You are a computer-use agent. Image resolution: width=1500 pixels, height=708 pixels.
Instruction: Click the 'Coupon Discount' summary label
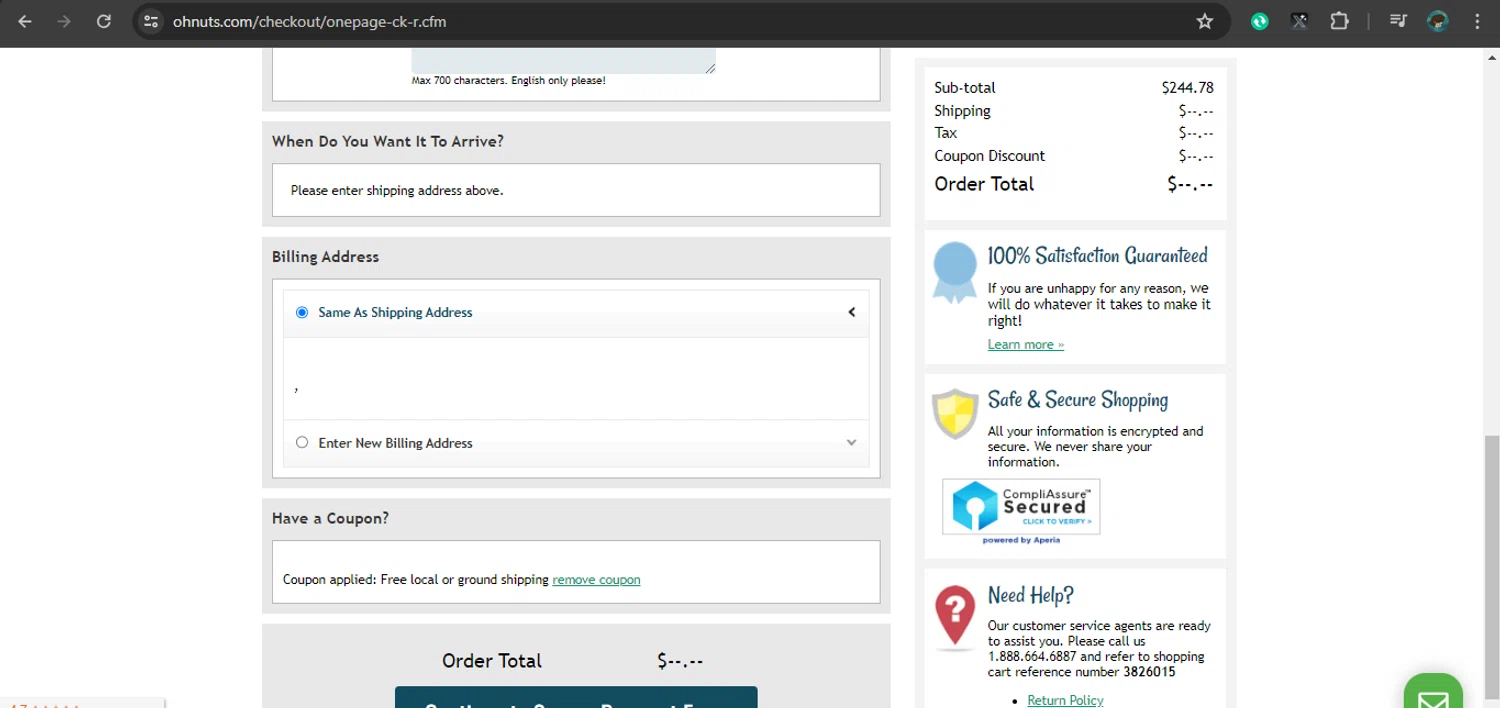pyautogui.click(x=989, y=156)
